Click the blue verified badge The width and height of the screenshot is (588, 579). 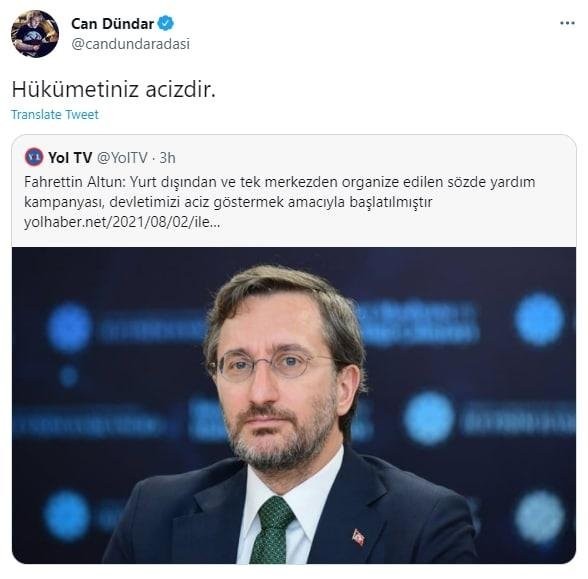[165, 24]
